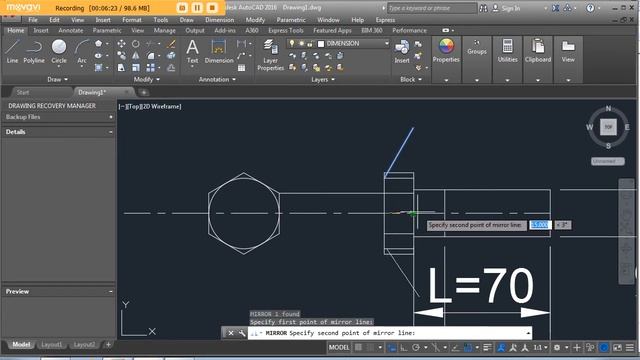Toggle dynamic input in status bar
The height and width of the screenshot is (360, 640).
point(391,347)
